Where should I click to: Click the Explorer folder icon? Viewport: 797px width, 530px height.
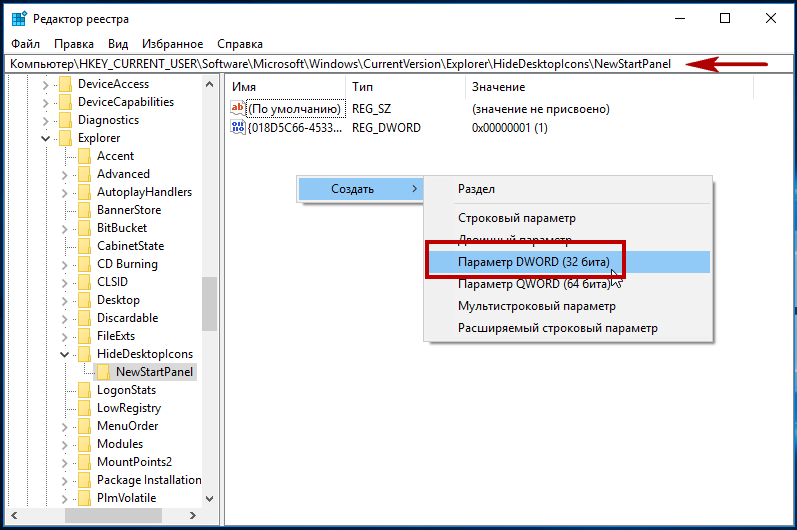pos(66,138)
